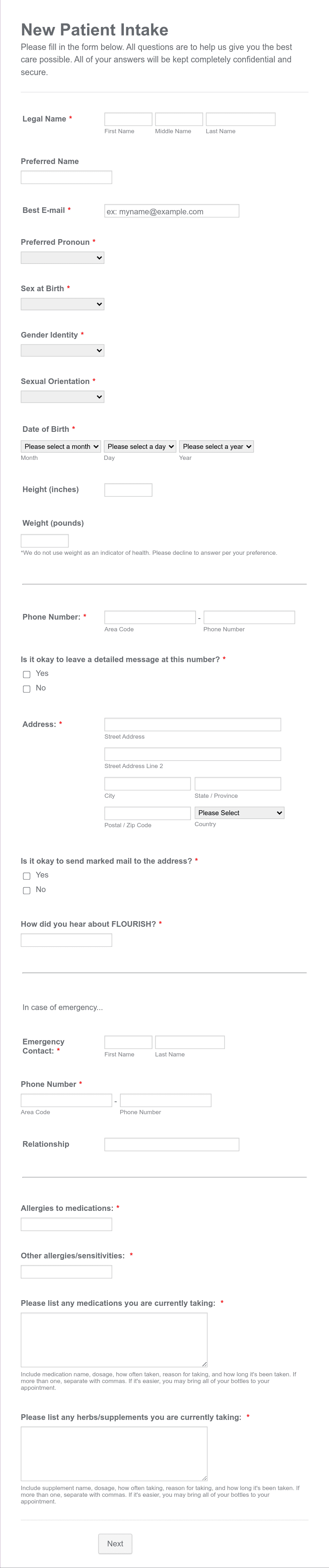Screen dimensions: 329x1568
Task: Click the Preferred Name field
Action: [x=66, y=177]
